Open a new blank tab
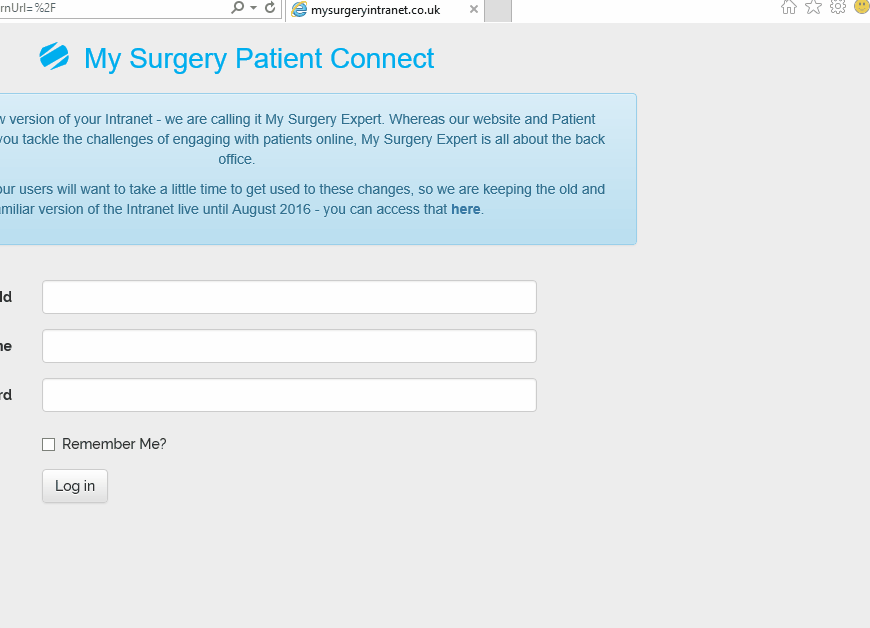The width and height of the screenshot is (870, 628). click(497, 10)
